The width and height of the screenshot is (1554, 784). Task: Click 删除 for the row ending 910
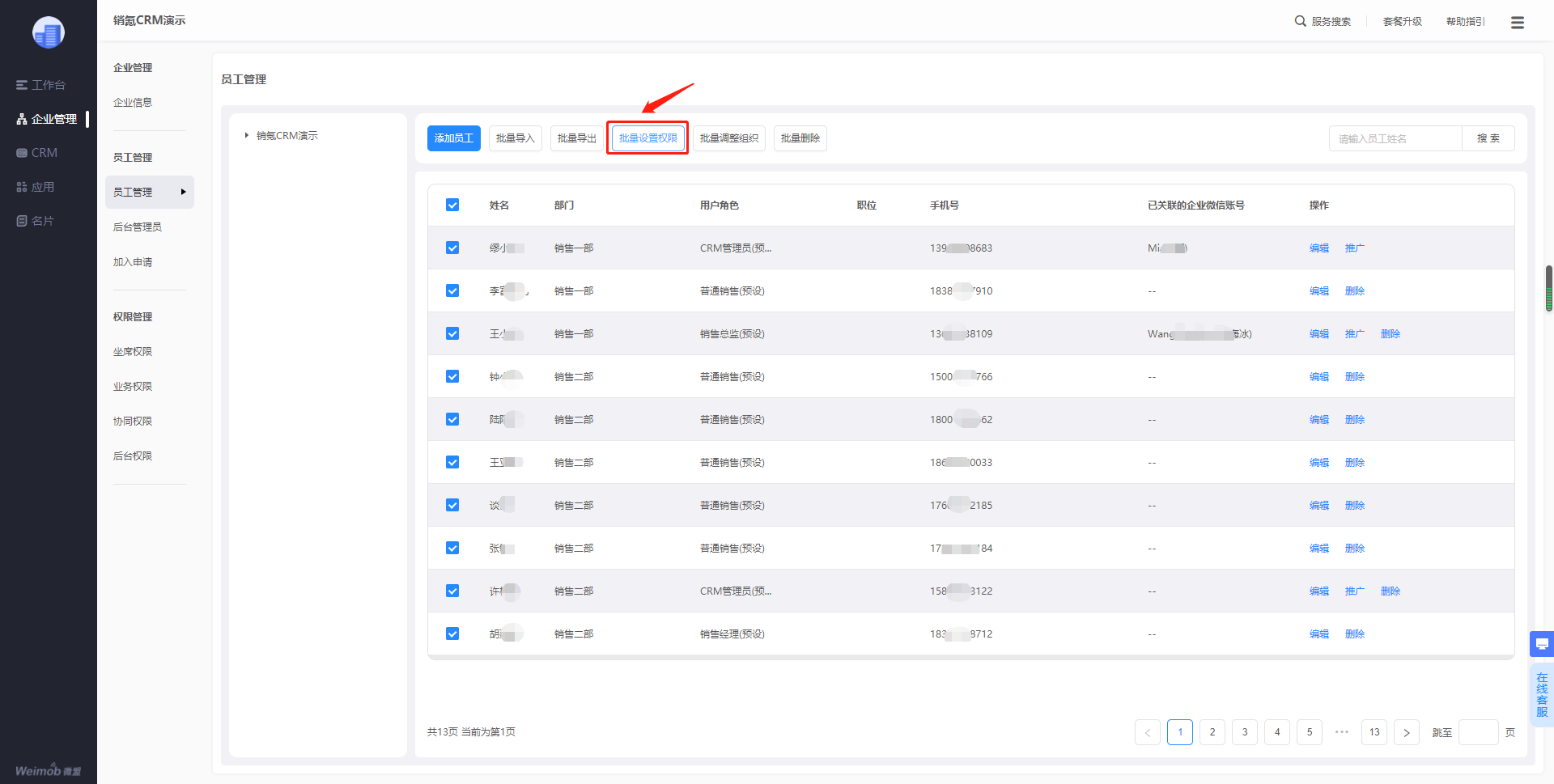click(1355, 291)
